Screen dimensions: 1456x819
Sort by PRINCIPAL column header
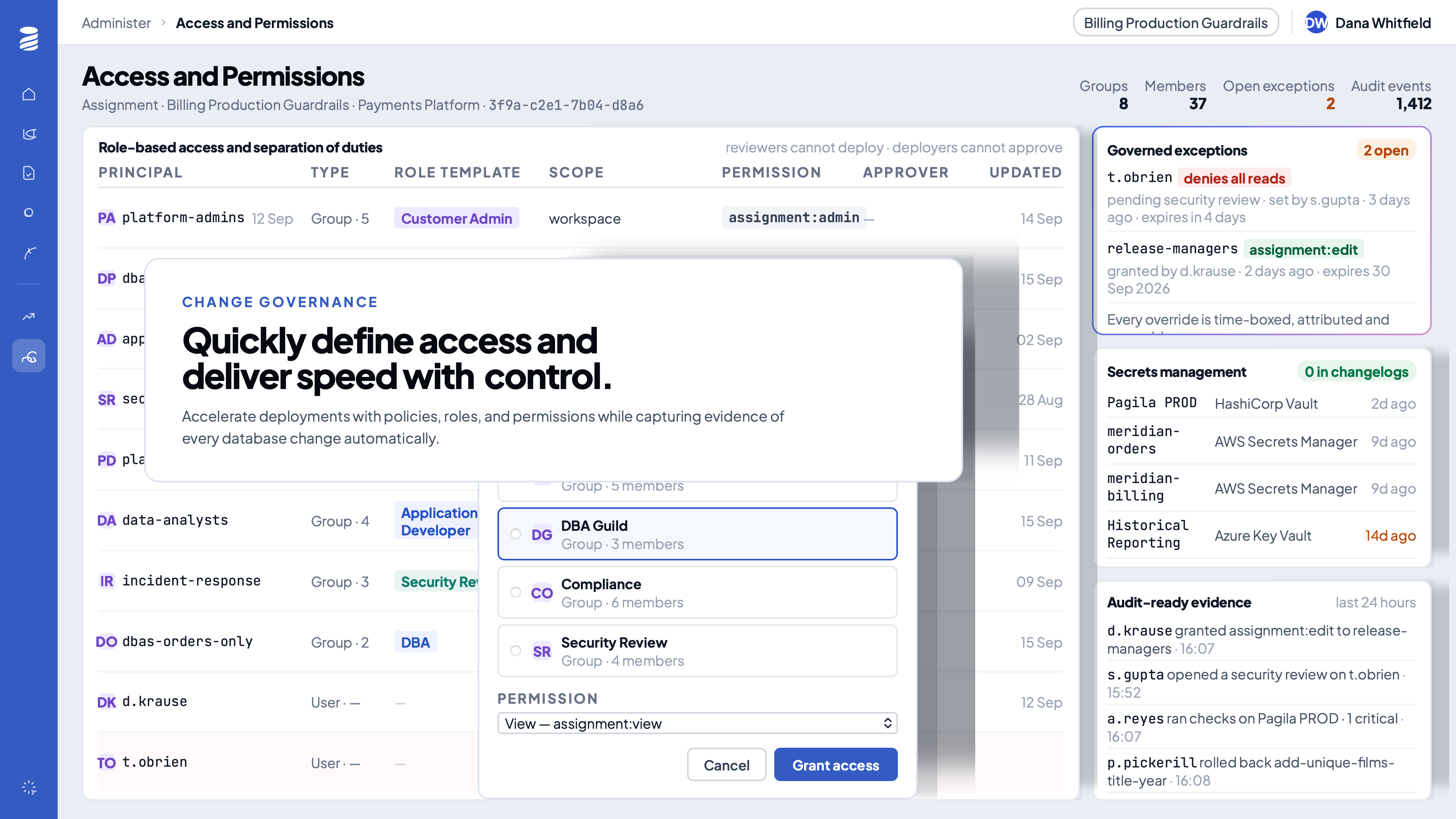[140, 173]
